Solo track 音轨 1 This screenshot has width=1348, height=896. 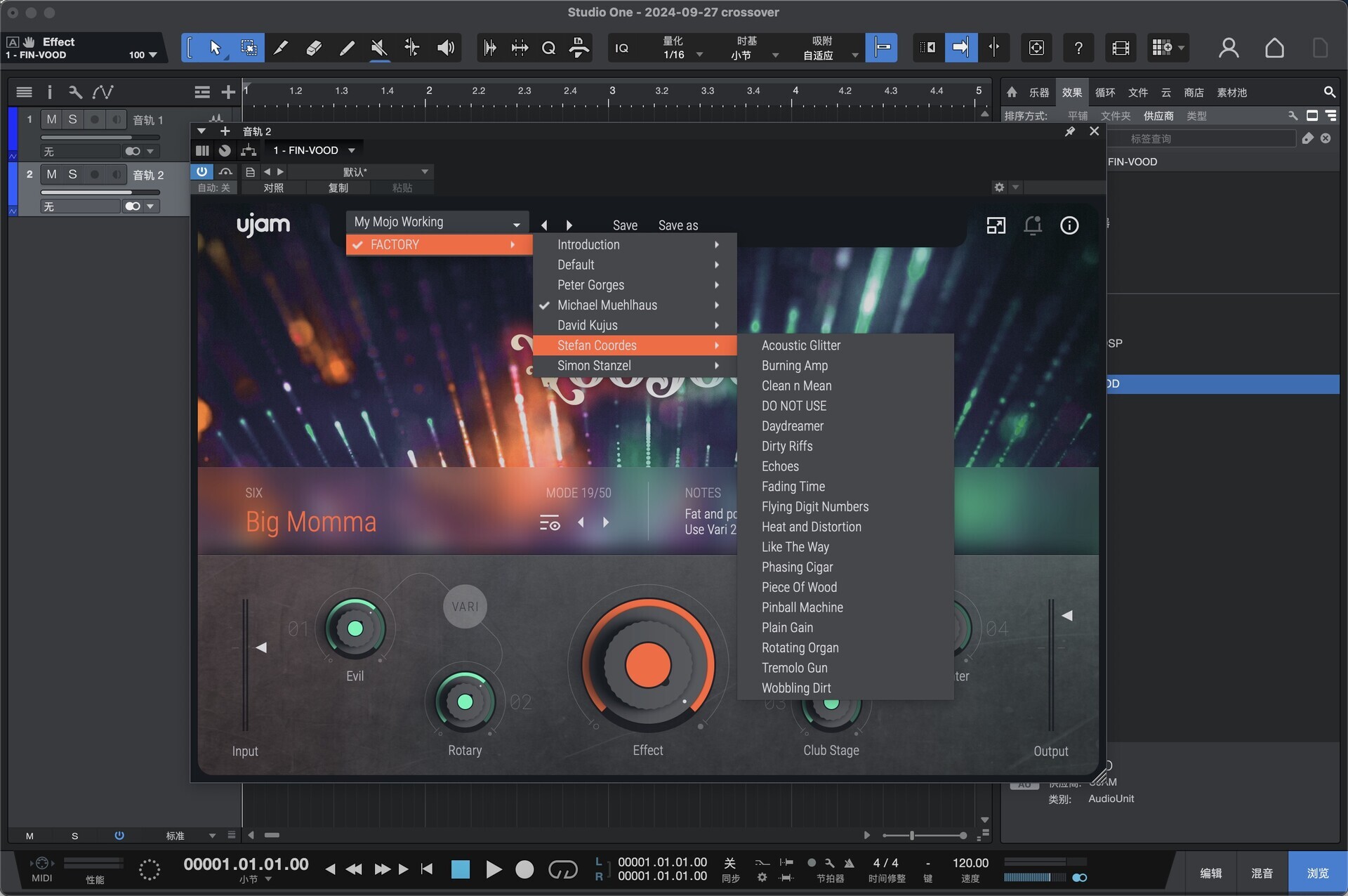(x=72, y=119)
